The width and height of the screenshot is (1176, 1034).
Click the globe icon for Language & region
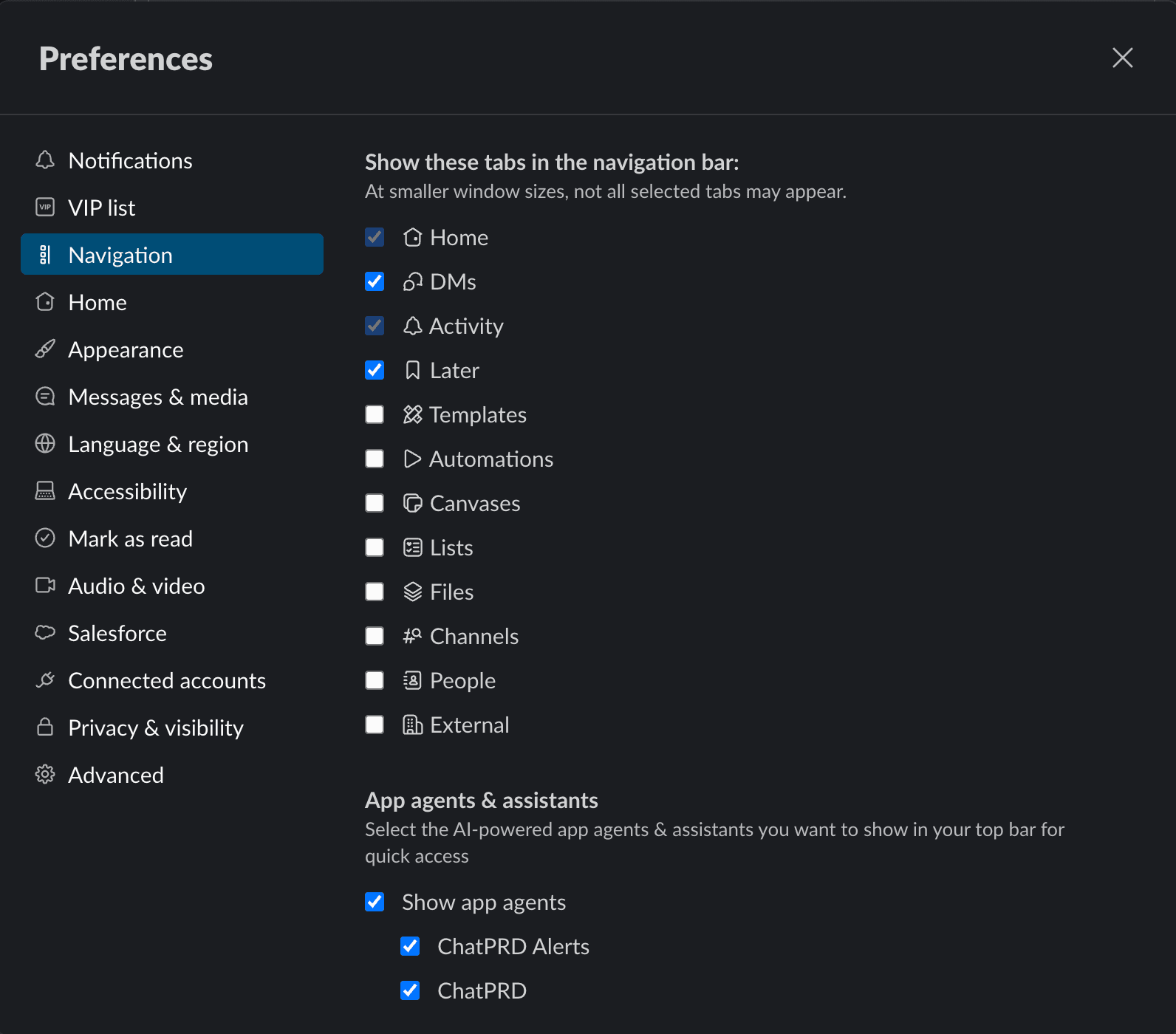click(45, 444)
